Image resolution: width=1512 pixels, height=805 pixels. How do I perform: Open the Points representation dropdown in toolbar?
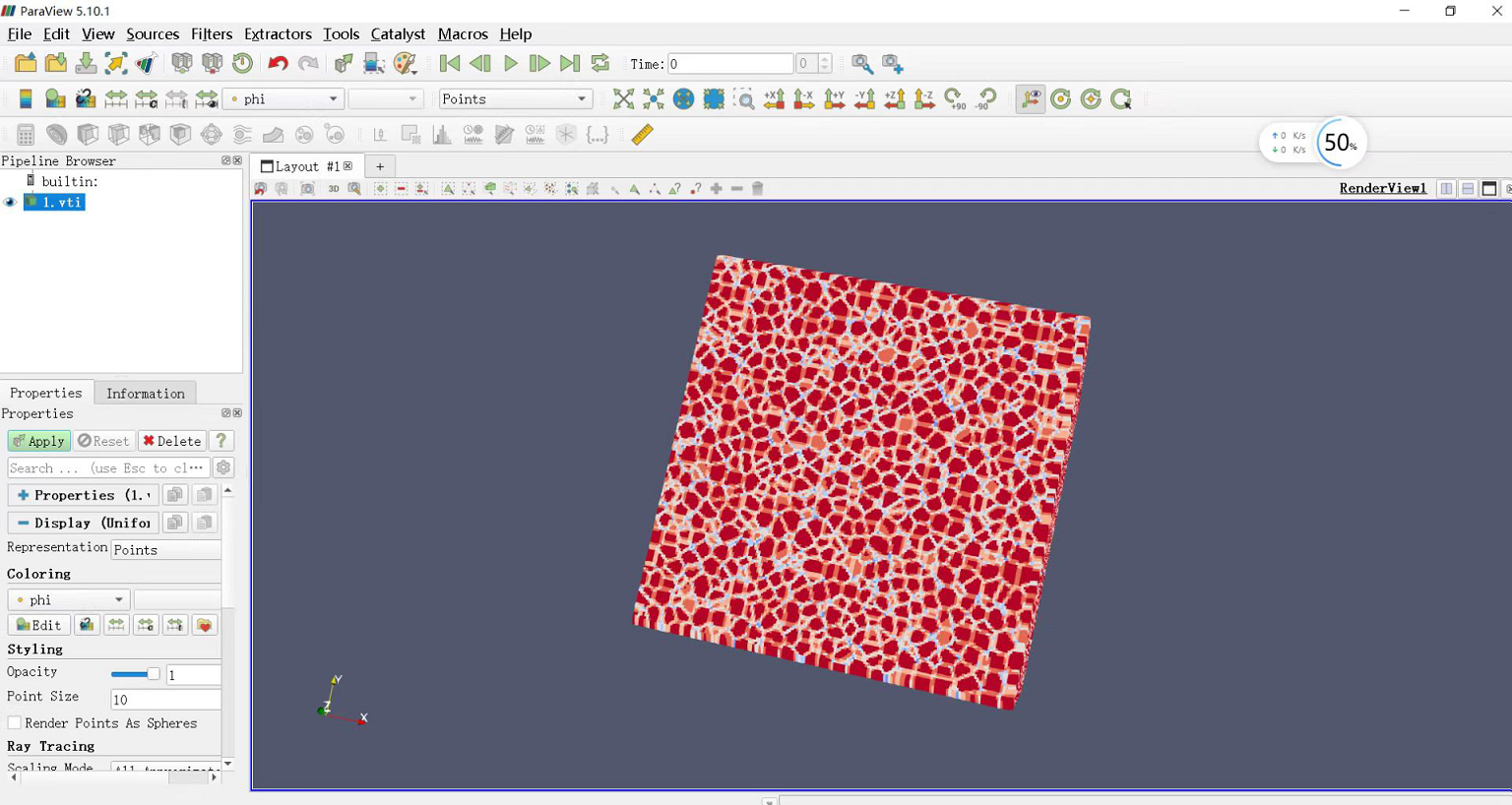(x=514, y=99)
